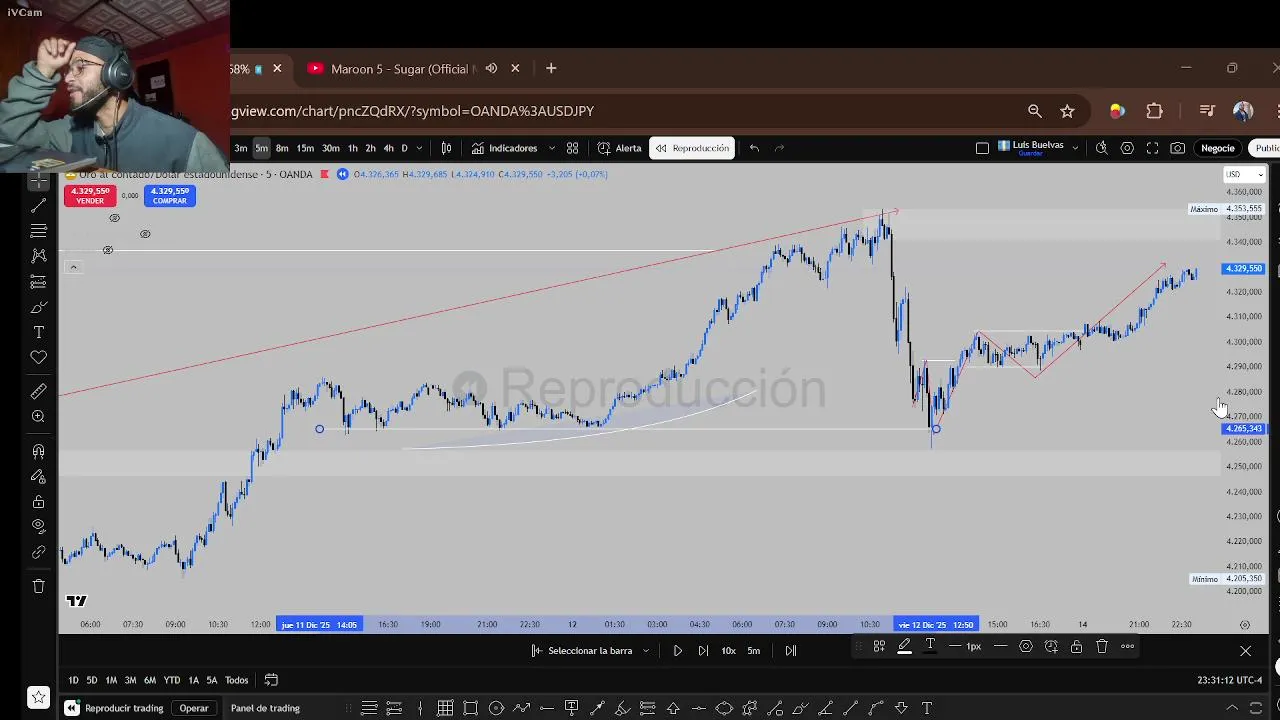
Task: Expand Seleccionar la barra dropdown
Action: click(646, 651)
